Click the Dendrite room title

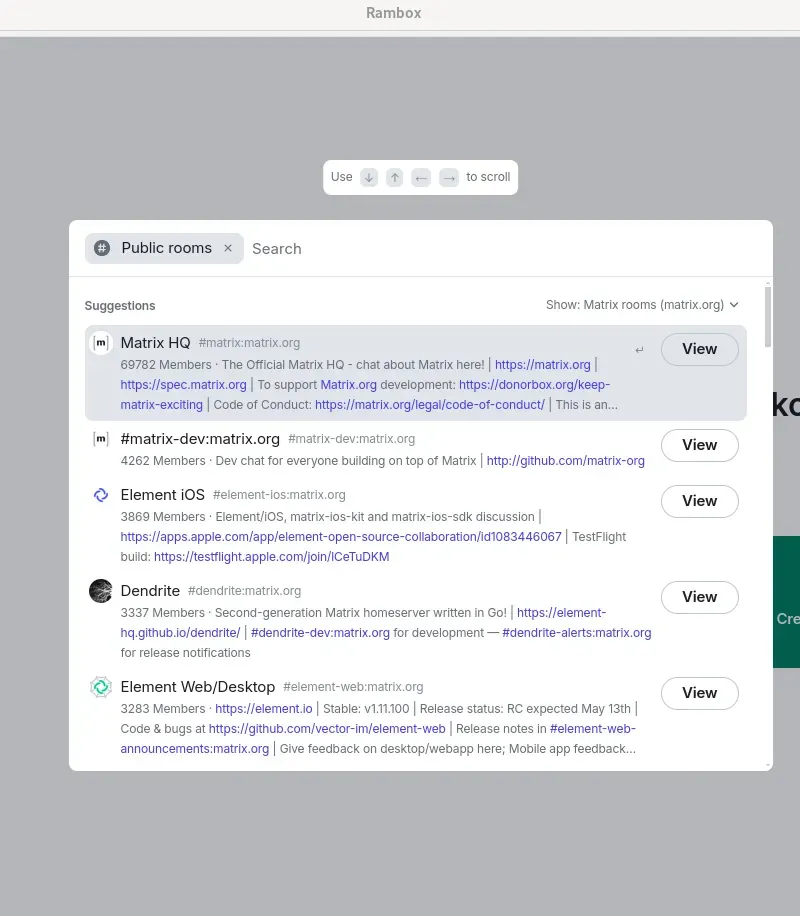150,591
